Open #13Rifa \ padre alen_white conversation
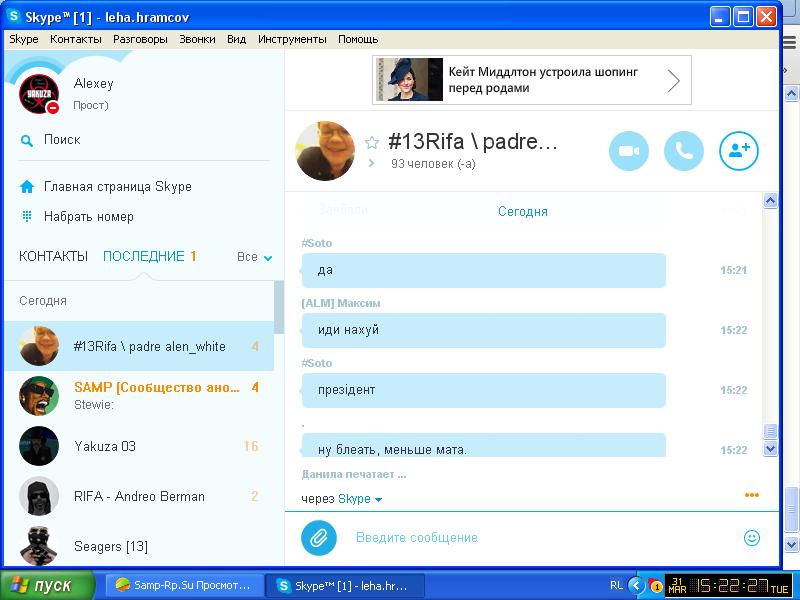800x600 pixels. [139, 346]
